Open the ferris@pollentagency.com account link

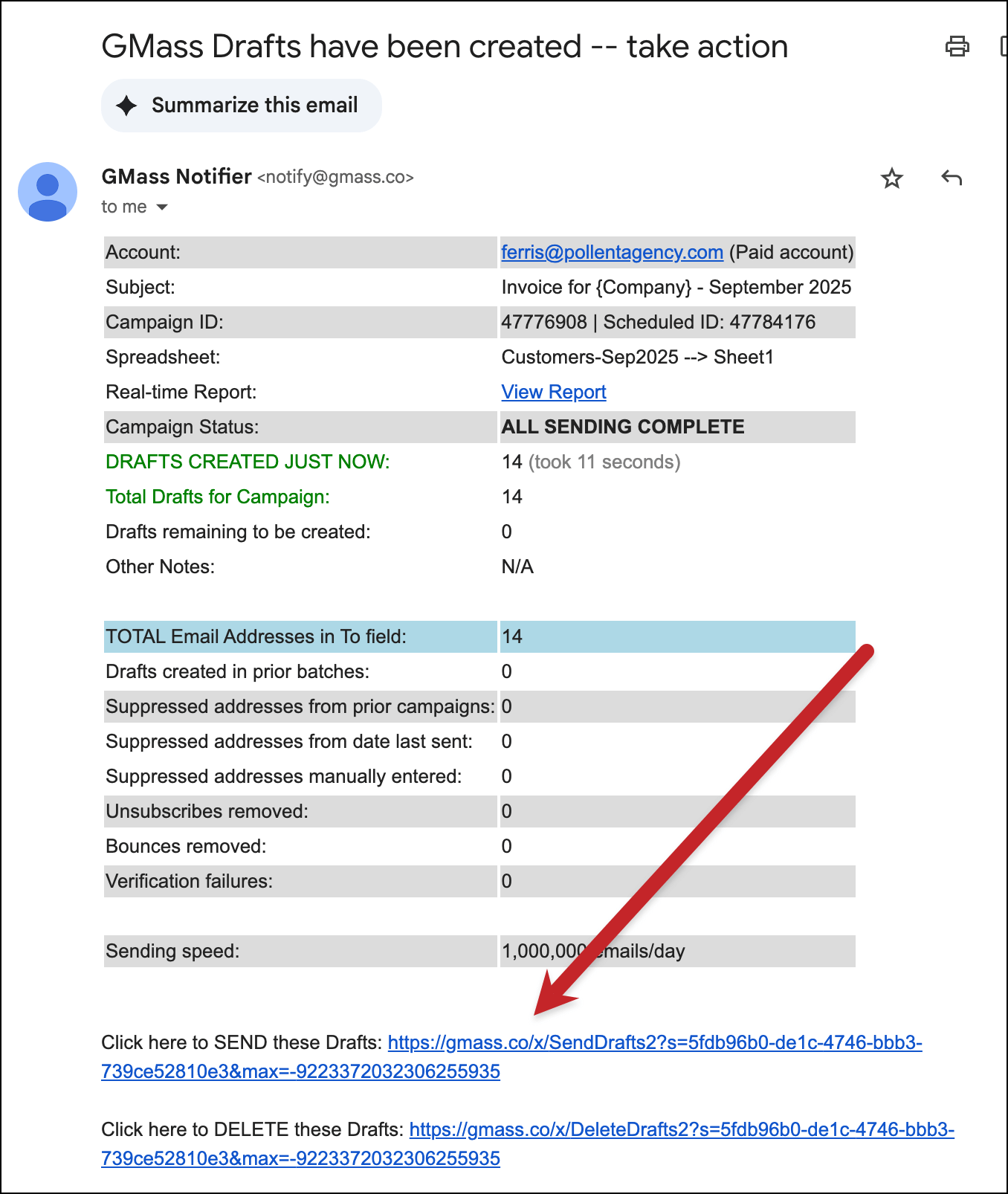point(612,253)
